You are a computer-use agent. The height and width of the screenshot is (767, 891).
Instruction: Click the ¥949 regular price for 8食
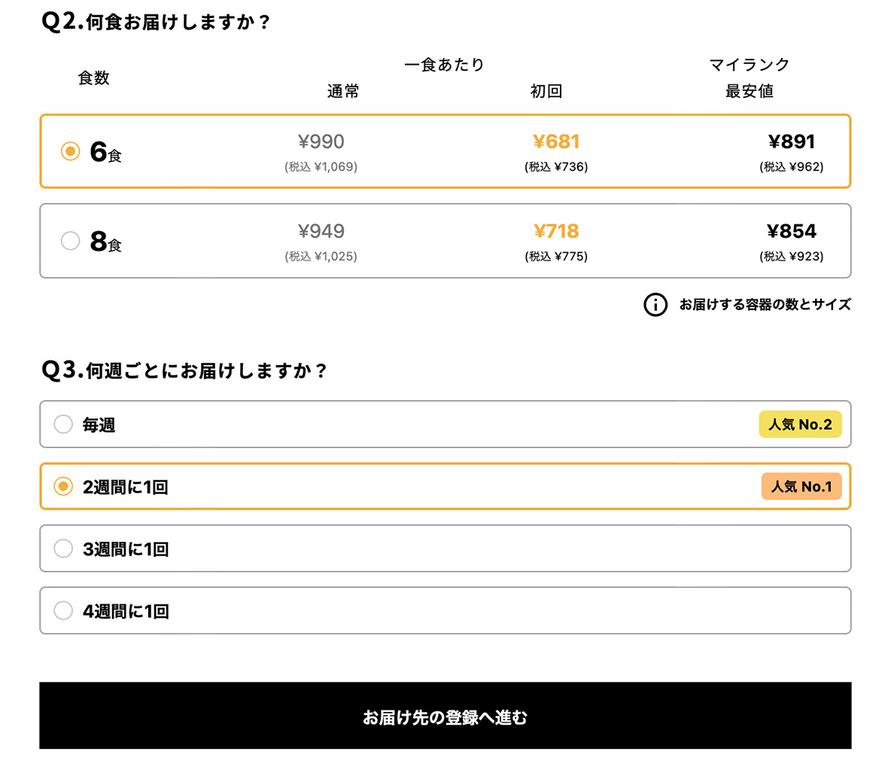(x=321, y=231)
